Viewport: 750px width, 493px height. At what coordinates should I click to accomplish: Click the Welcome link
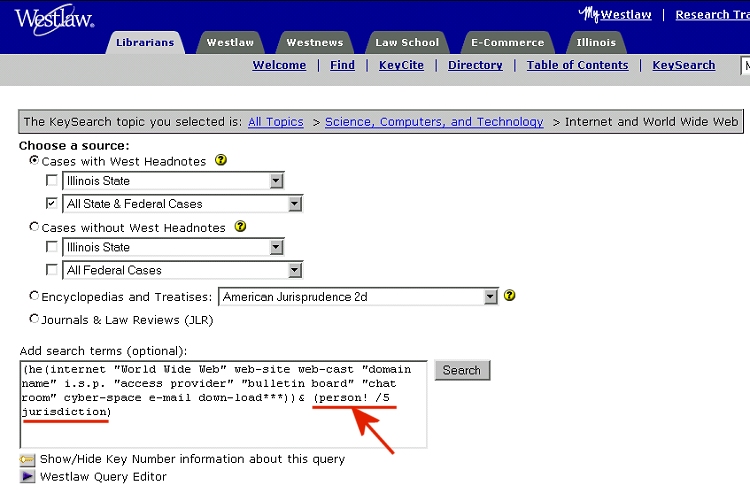pos(279,65)
